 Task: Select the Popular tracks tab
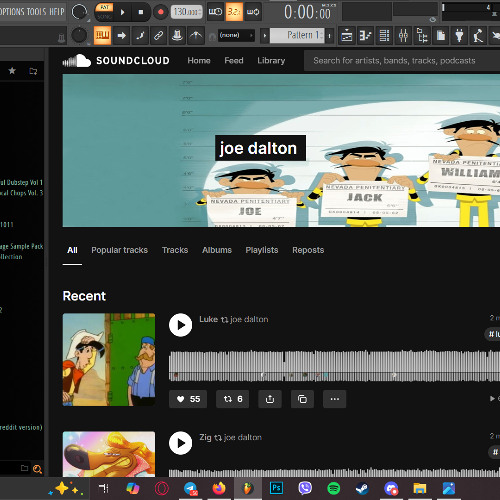click(119, 250)
